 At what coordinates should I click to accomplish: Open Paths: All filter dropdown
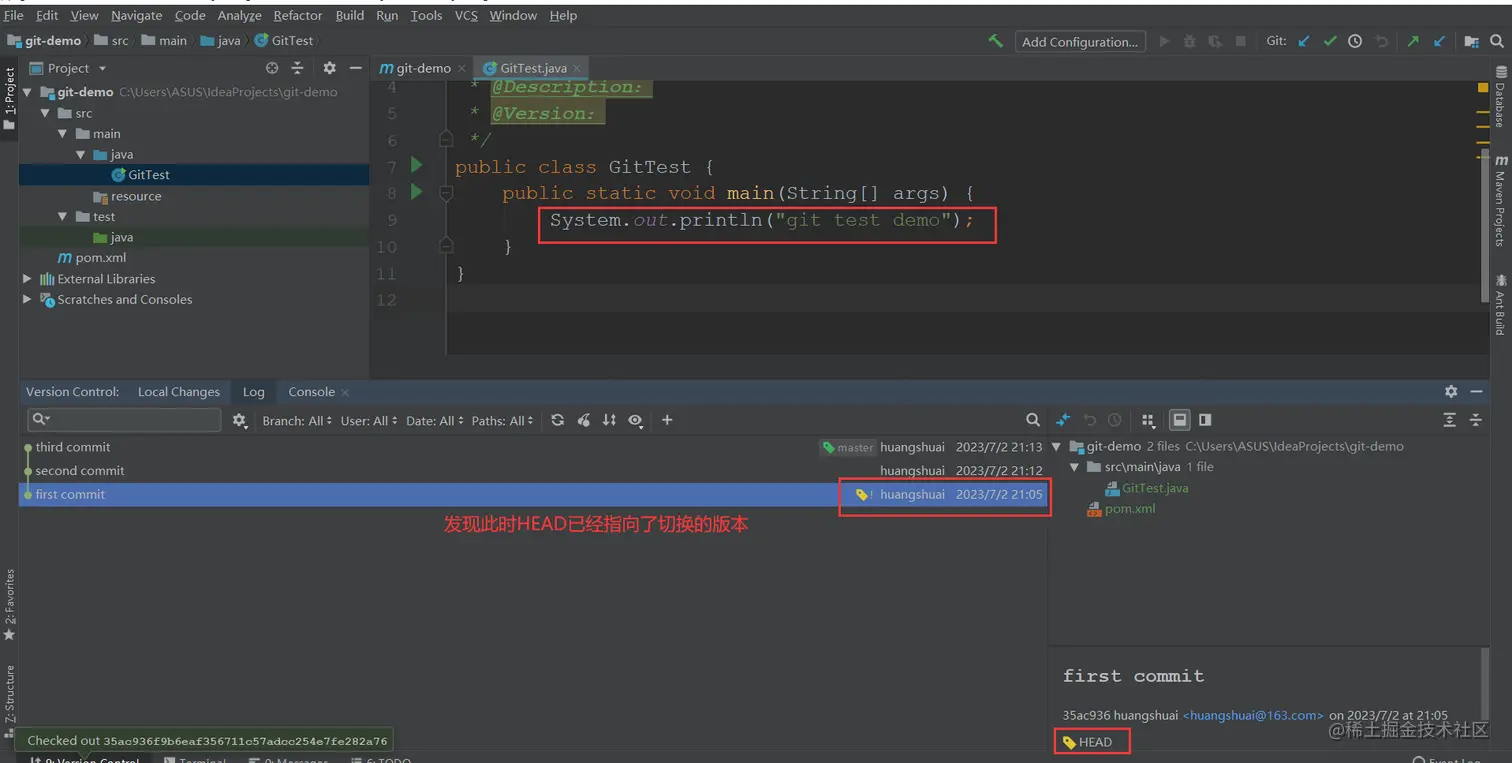click(503, 421)
